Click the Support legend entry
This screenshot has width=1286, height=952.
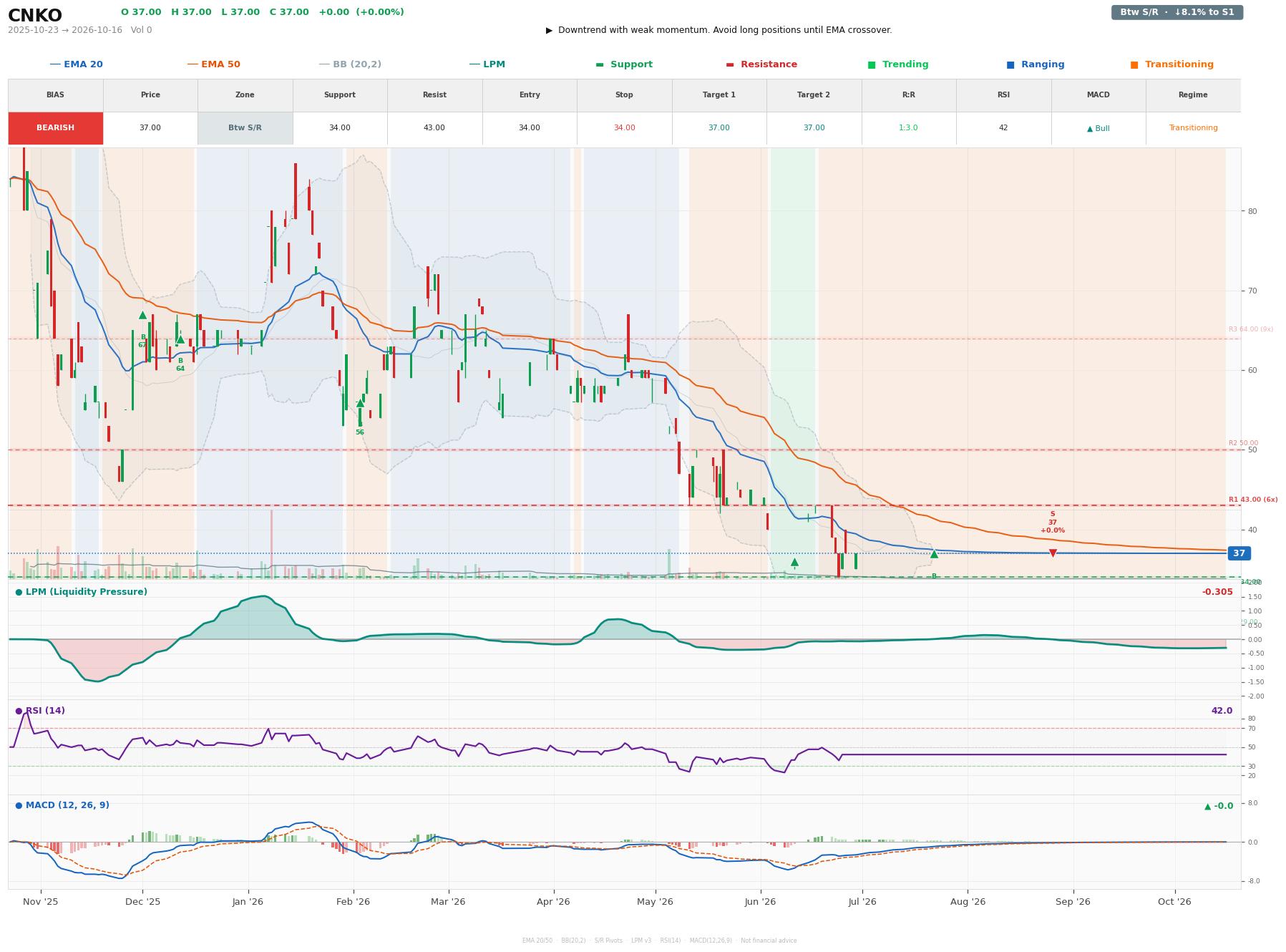pos(623,64)
